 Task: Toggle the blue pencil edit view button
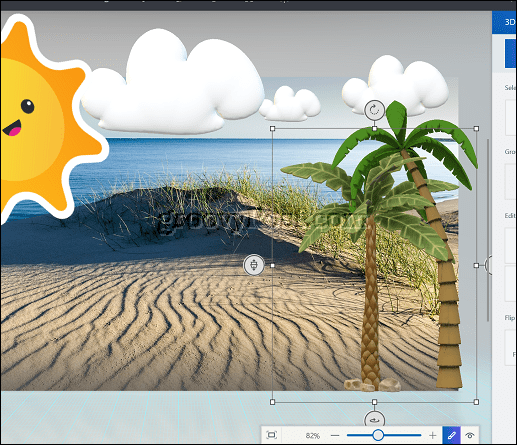[451, 435]
